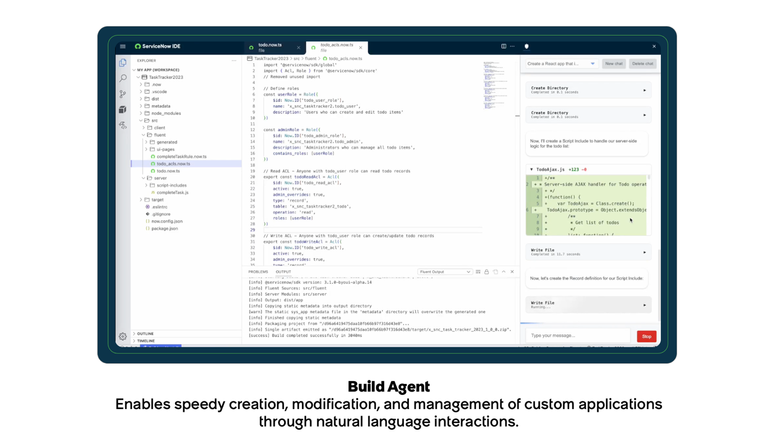Switch to the todo.now.ts tab
778x438 pixels.
pos(275,47)
